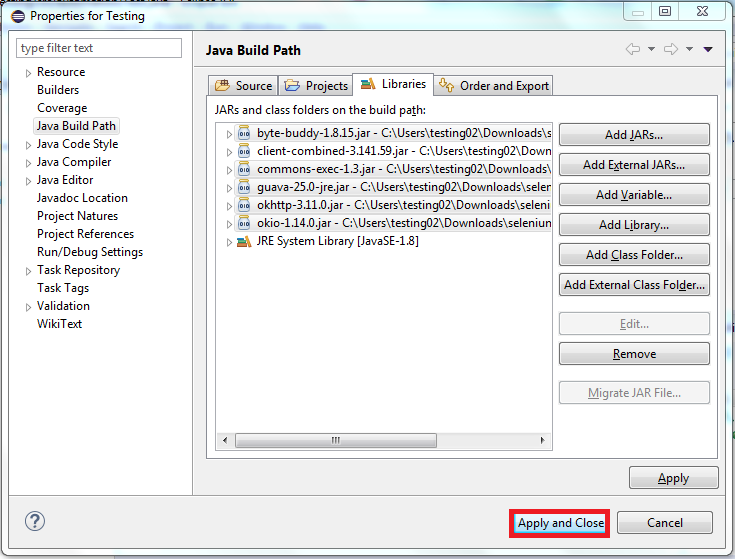Click Apply and Close button
This screenshot has height=559, width=735.
click(560, 523)
